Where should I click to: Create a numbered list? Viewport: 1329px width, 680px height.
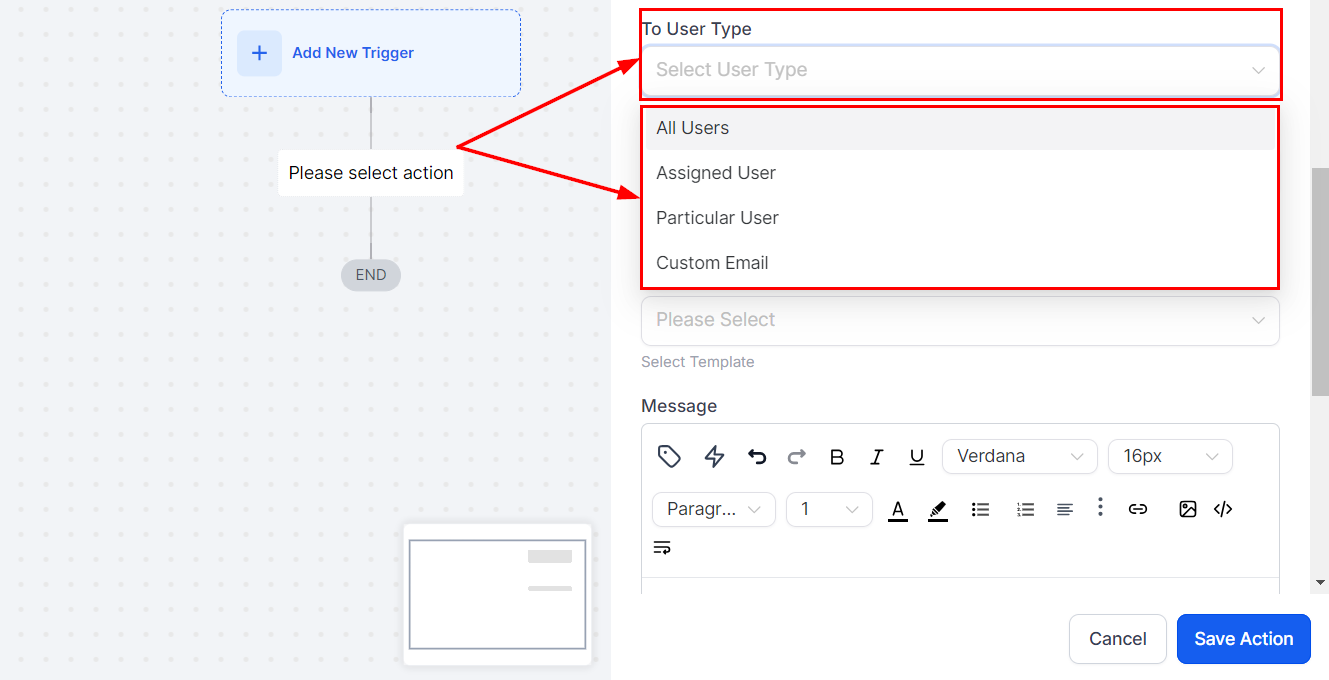(1025, 510)
